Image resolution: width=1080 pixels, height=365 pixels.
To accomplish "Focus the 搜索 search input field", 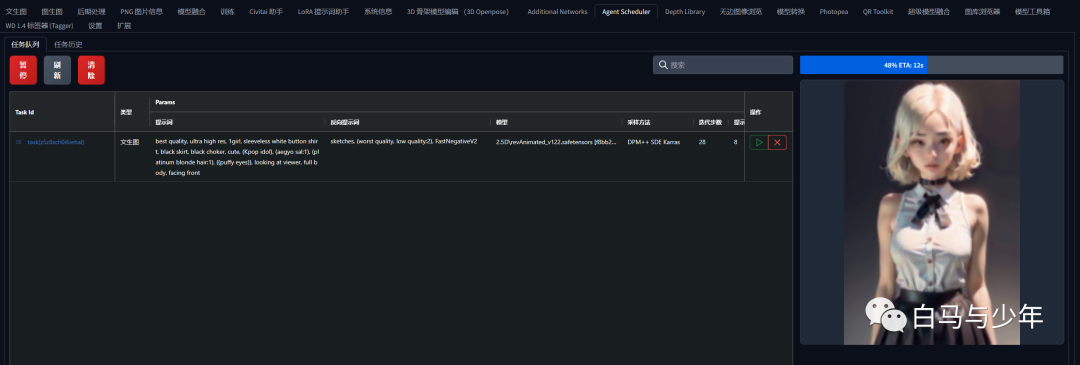I will (723, 65).
